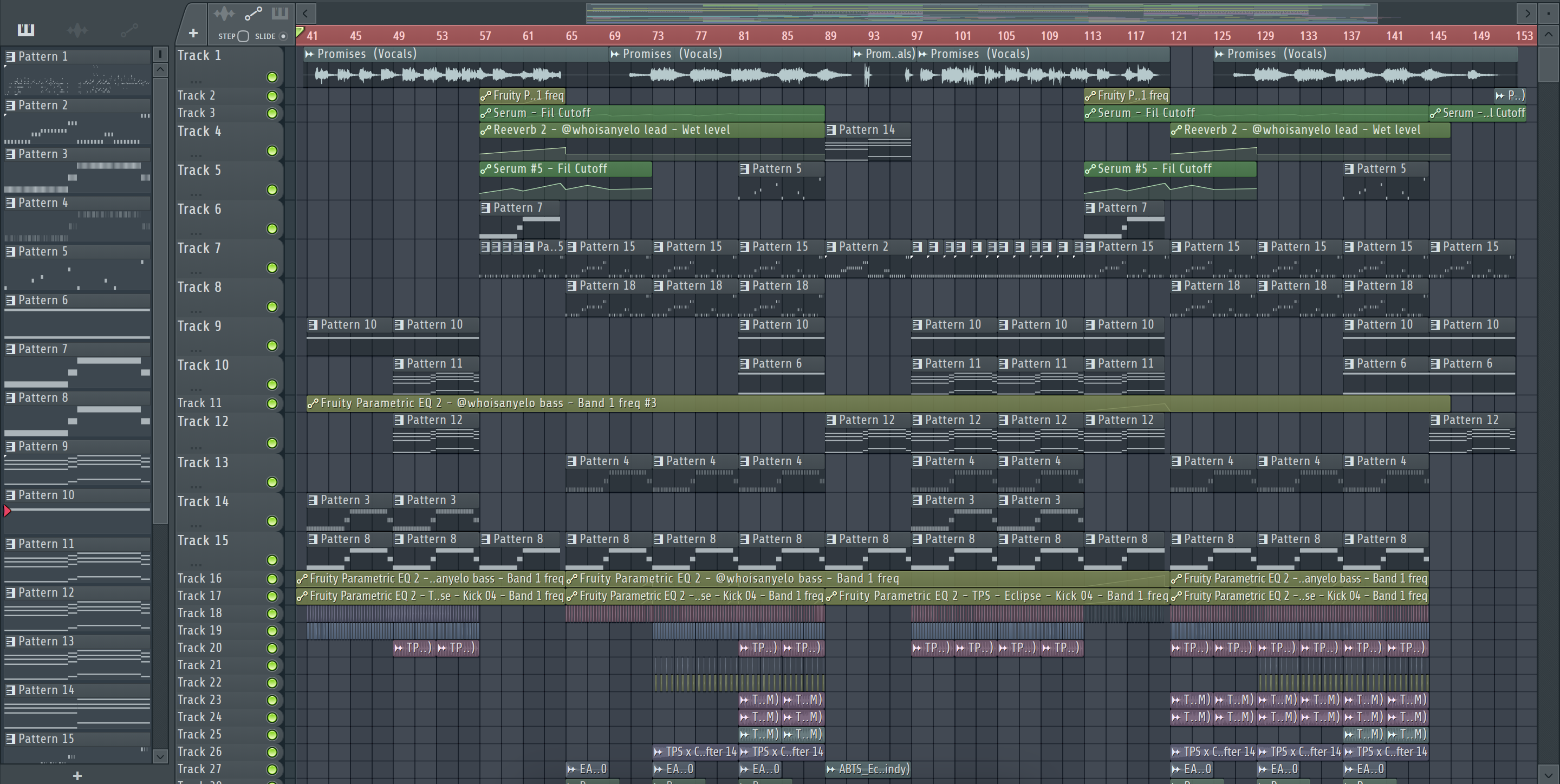Add a new pattern below picker list
The width and height of the screenshot is (1560, 784).
[77, 775]
